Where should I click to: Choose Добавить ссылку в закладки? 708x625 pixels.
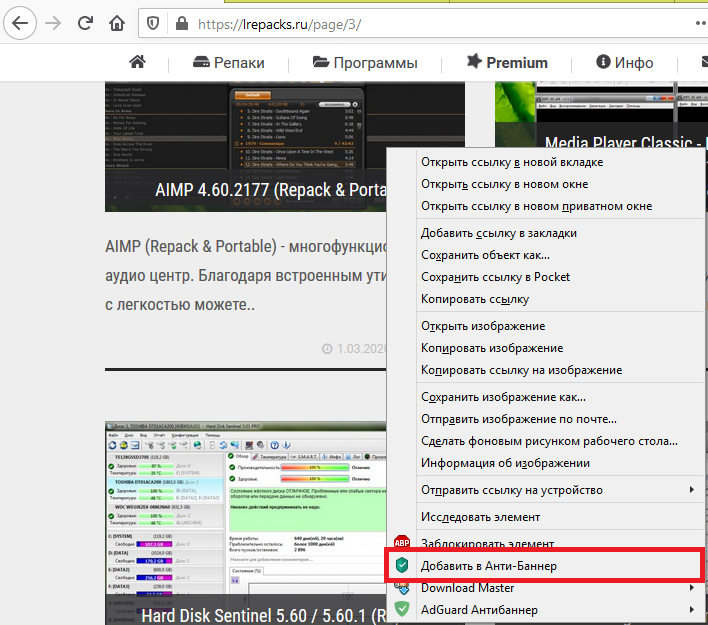coord(559,233)
